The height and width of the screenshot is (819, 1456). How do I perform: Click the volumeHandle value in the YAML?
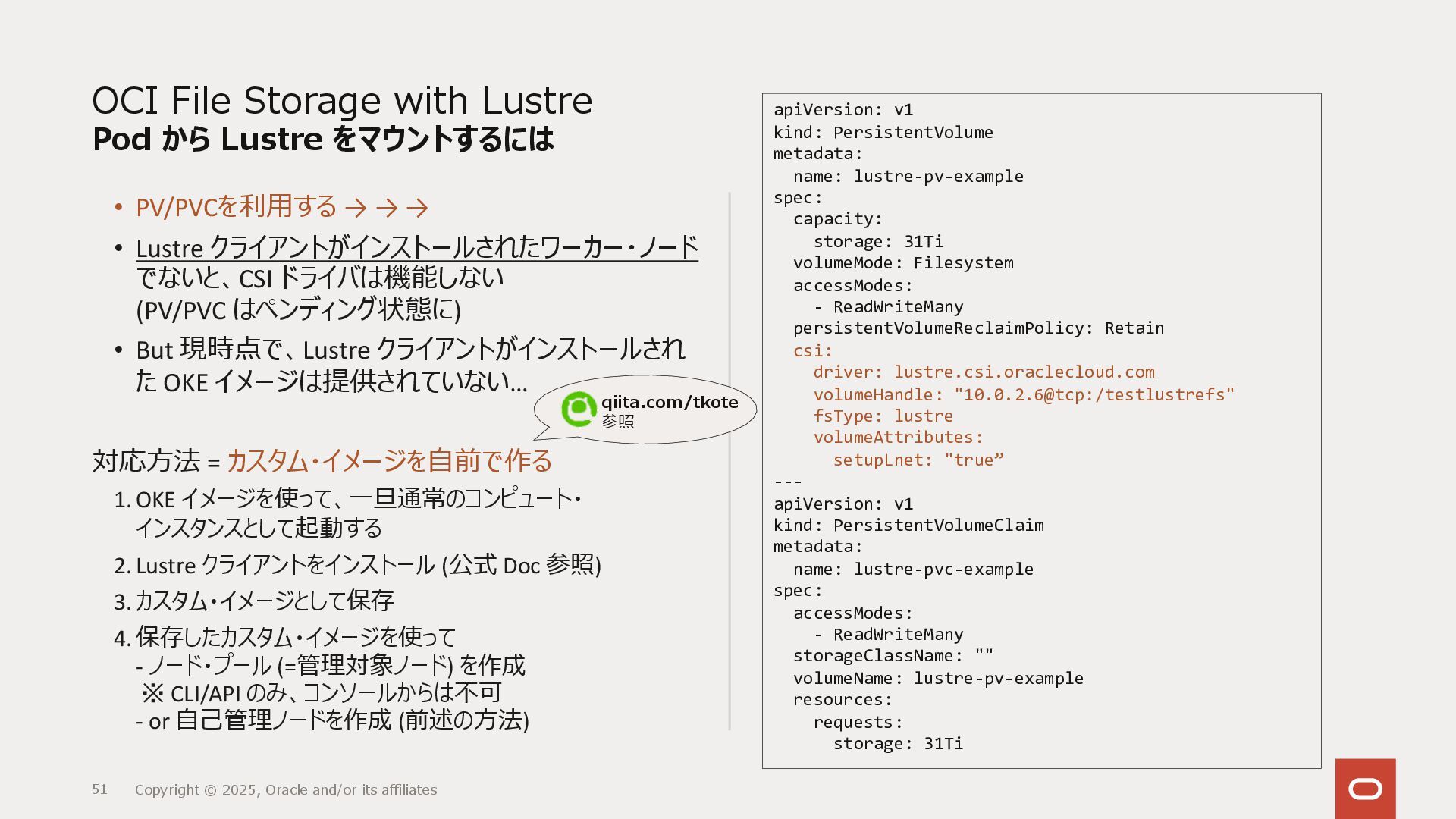click(1094, 395)
